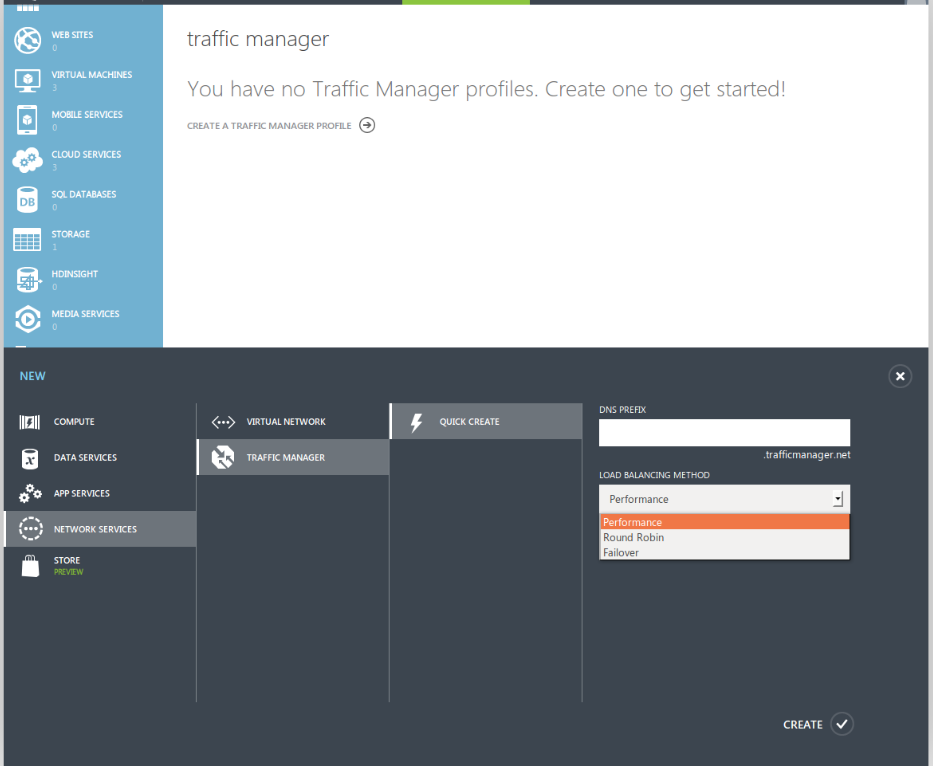This screenshot has height=766, width=933.
Task: Click the Network Services dotted circle icon
Action: pyautogui.click(x=30, y=529)
